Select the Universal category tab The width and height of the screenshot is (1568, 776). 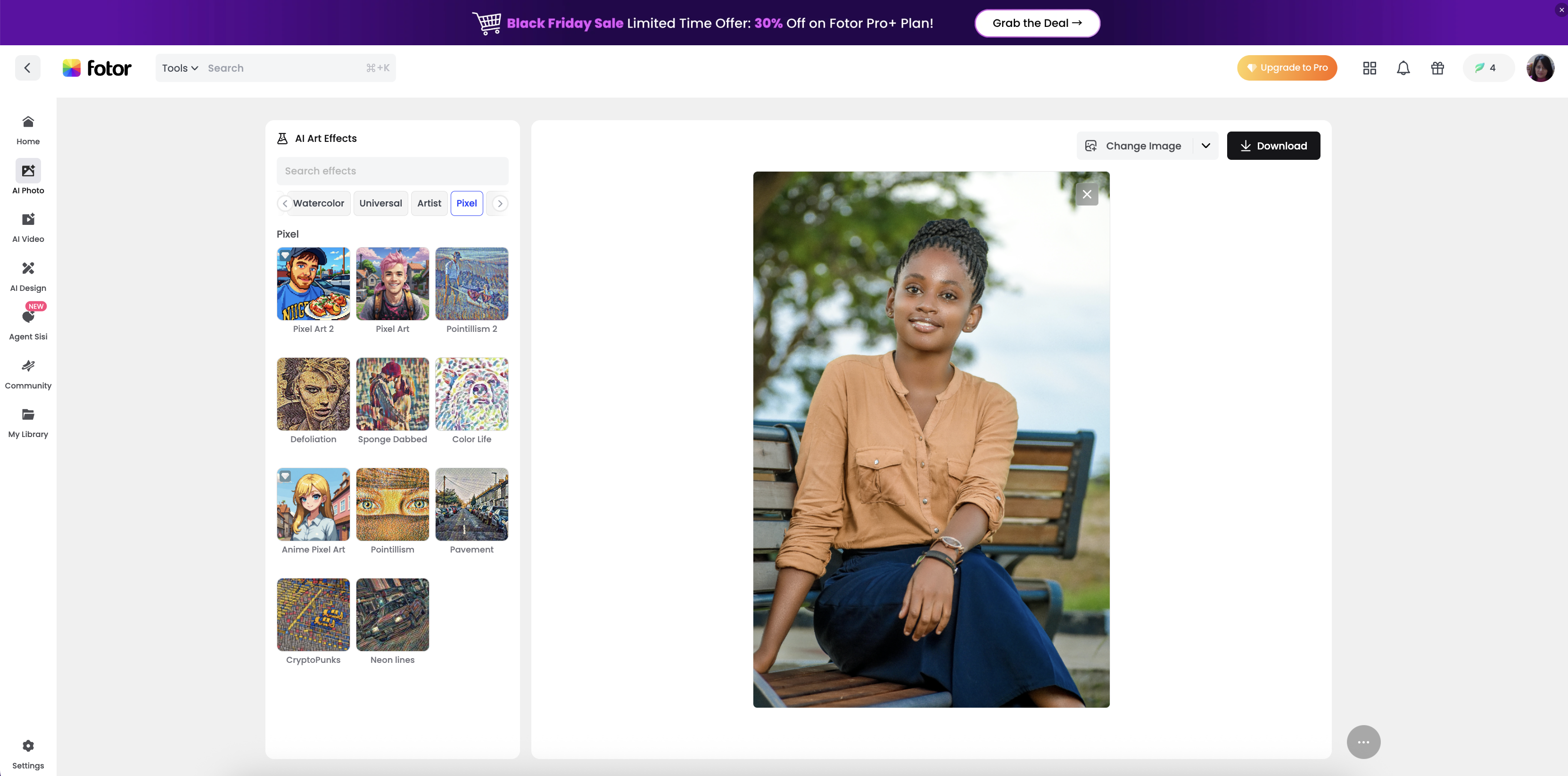click(380, 203)
